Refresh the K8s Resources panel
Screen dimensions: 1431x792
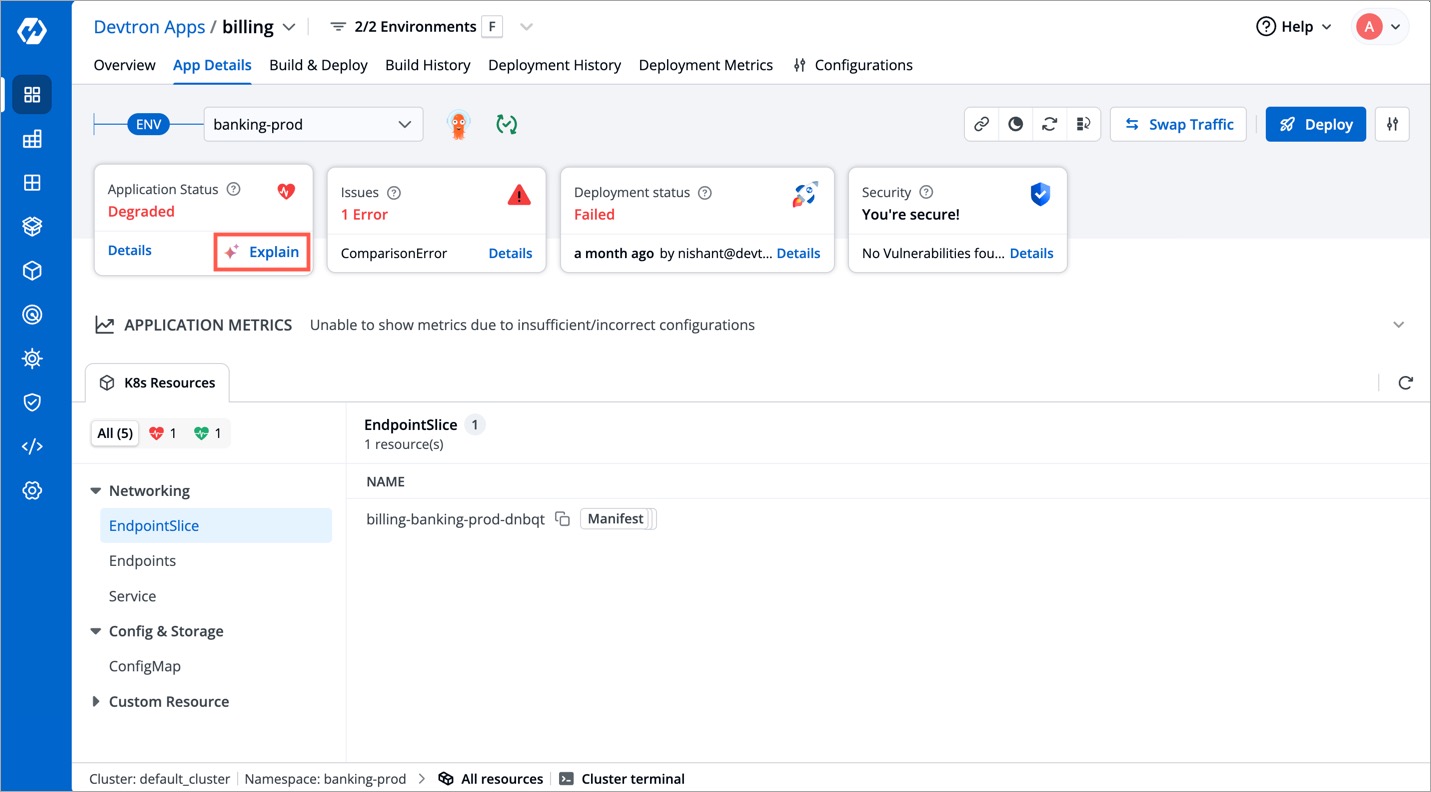pyautogui.click(x=1406, y=382)
